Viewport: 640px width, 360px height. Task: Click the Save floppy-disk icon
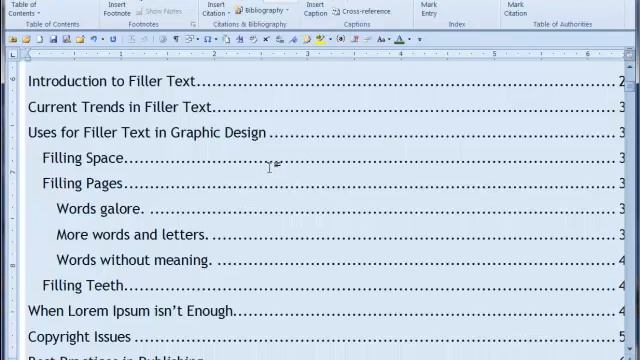[x=53, y=40]
